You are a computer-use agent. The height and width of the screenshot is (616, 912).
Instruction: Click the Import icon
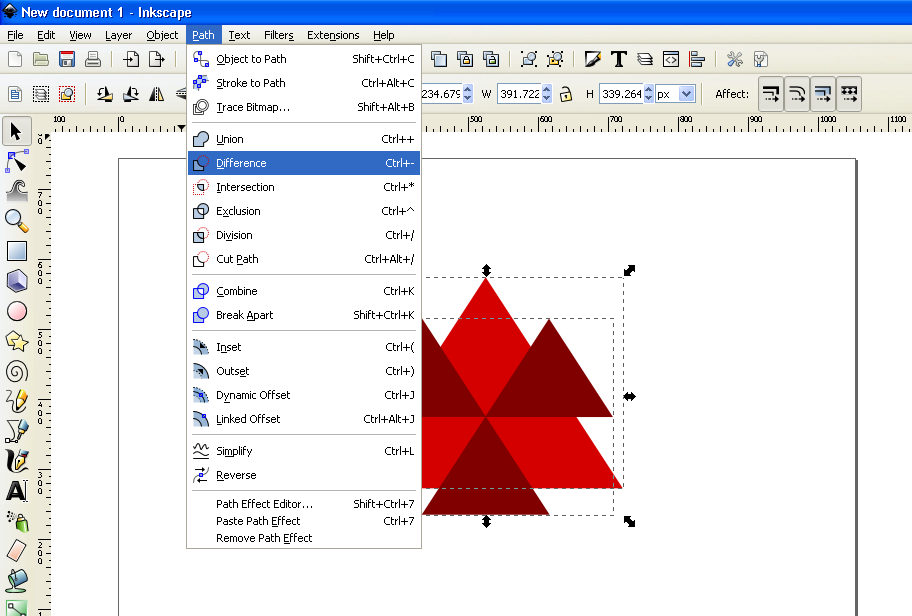(131, 59)
